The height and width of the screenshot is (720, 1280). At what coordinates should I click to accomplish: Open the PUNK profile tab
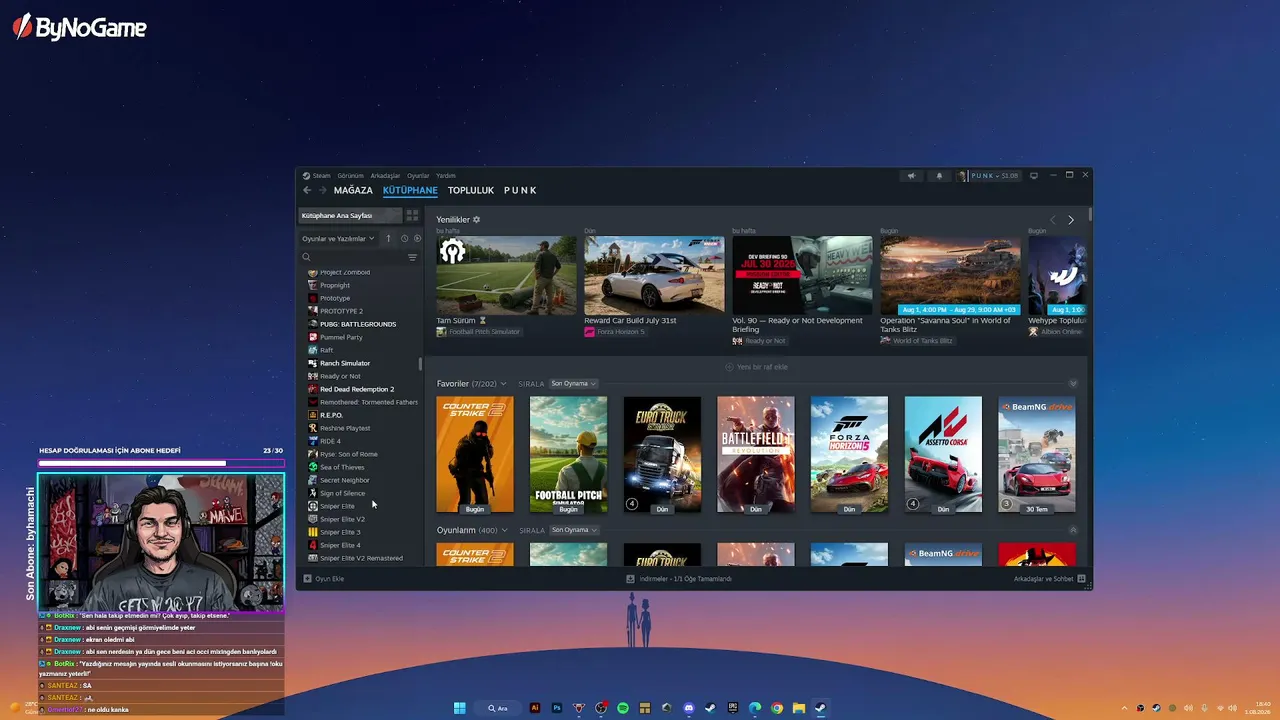[x=520, y=190]
